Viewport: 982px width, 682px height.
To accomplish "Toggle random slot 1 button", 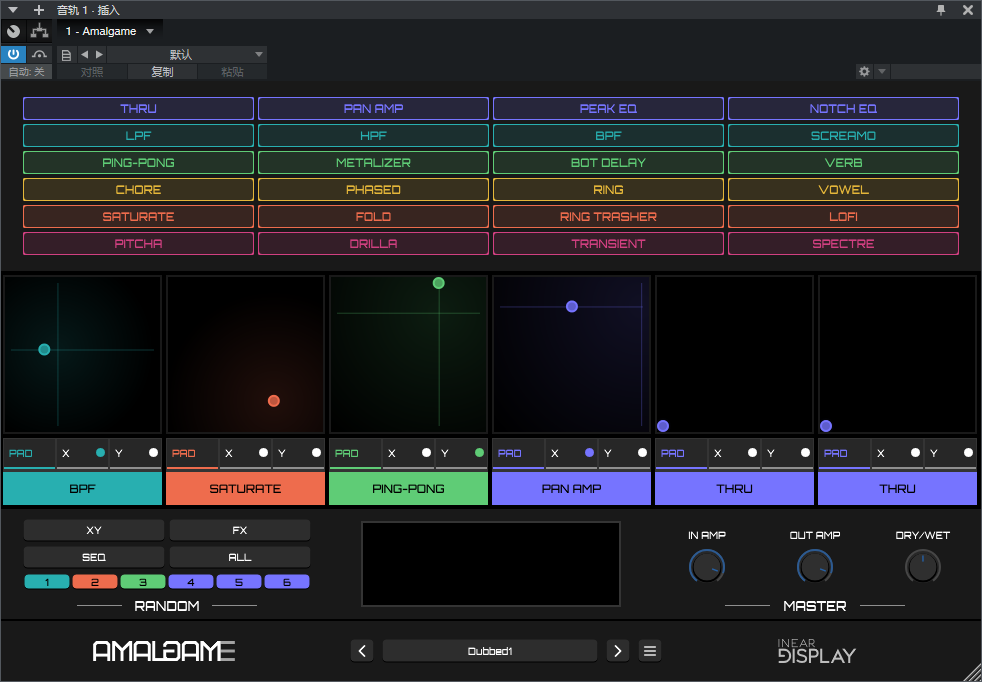I will [x=47, y=582].
